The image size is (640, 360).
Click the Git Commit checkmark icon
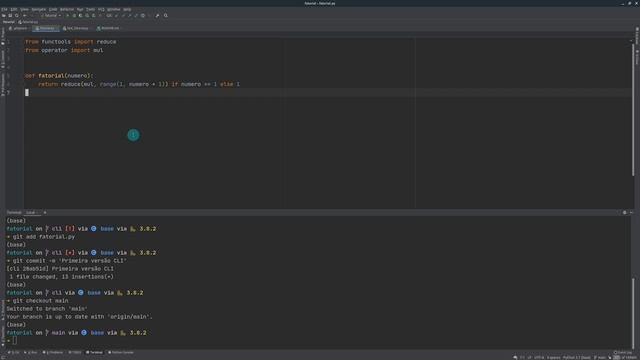pos(123,16)
